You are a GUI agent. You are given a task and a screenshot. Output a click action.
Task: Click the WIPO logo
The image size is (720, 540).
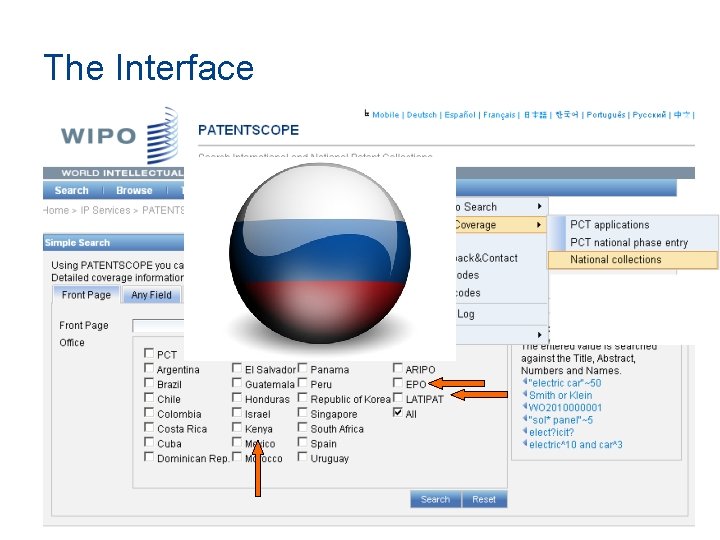[x=119, y=135]
